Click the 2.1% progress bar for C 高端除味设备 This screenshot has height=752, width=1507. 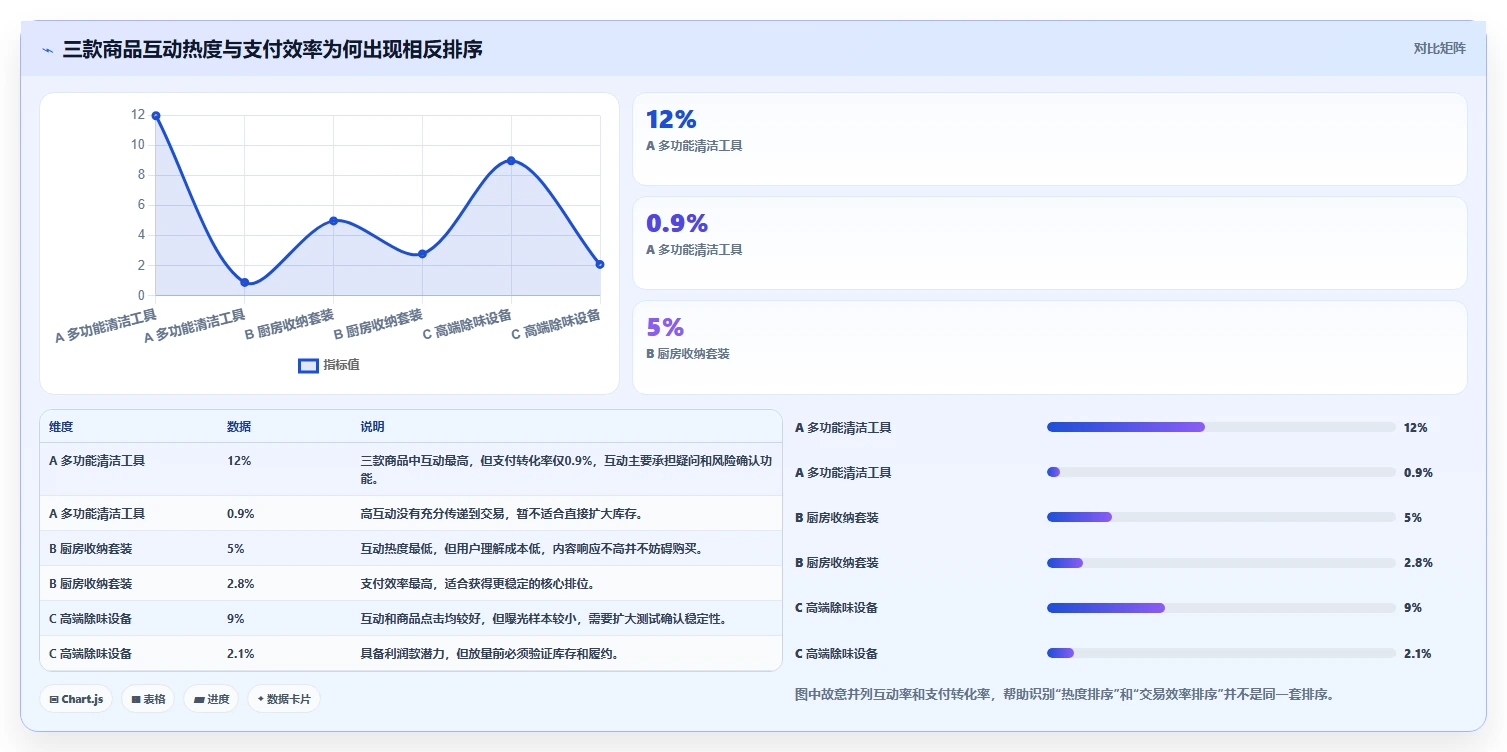pos(1221,653)
